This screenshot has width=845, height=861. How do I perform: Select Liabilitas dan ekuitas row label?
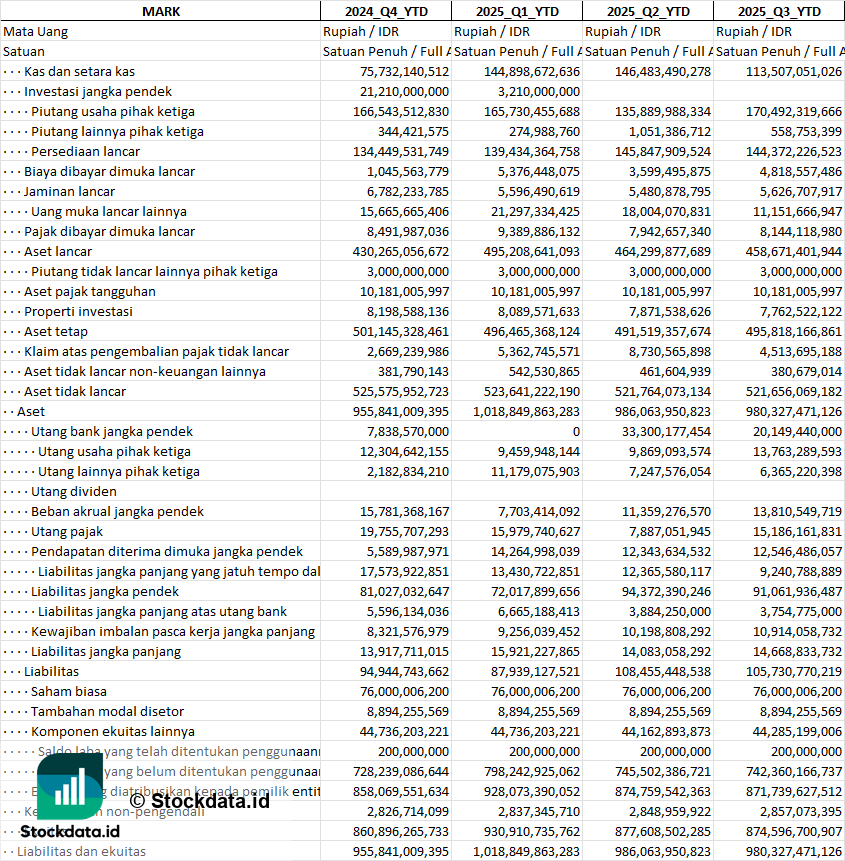click(x=81, y=852)
